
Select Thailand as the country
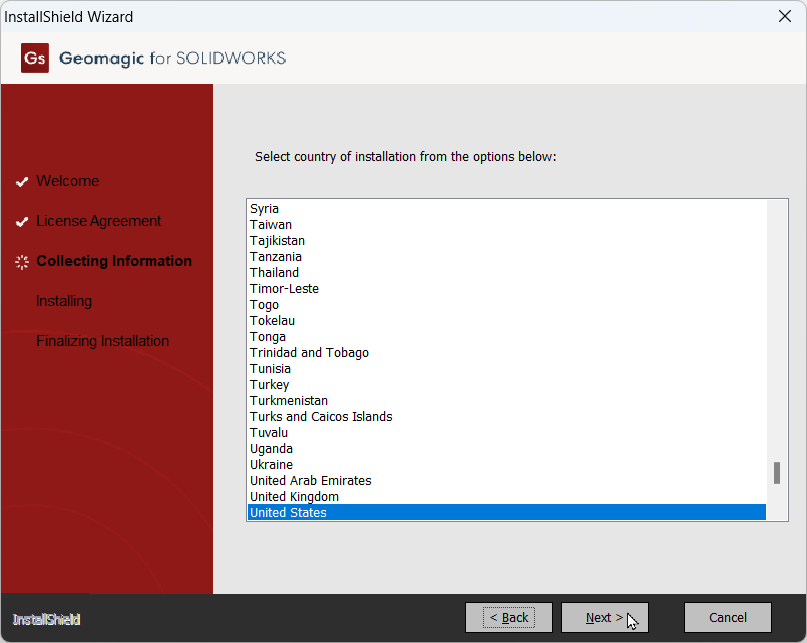coord(506,272)
